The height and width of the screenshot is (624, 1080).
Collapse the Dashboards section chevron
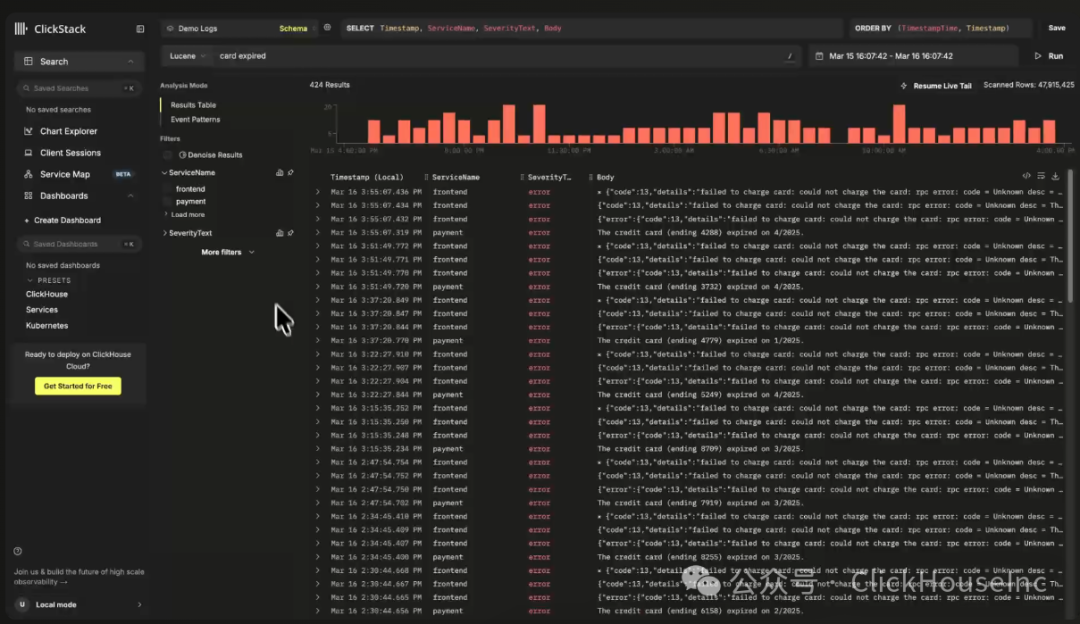point(130,196)
